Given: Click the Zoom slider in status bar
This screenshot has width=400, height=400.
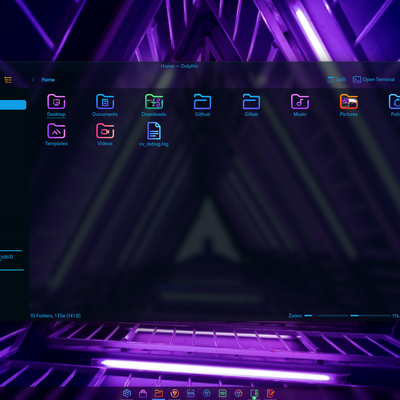Looking at the screenshot, I should point(326,315).
